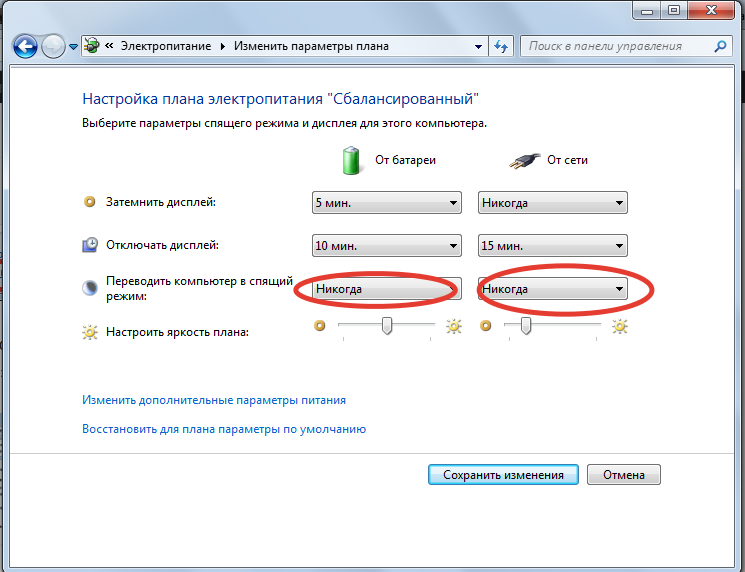Maximize the window

(x=673, y=10)
